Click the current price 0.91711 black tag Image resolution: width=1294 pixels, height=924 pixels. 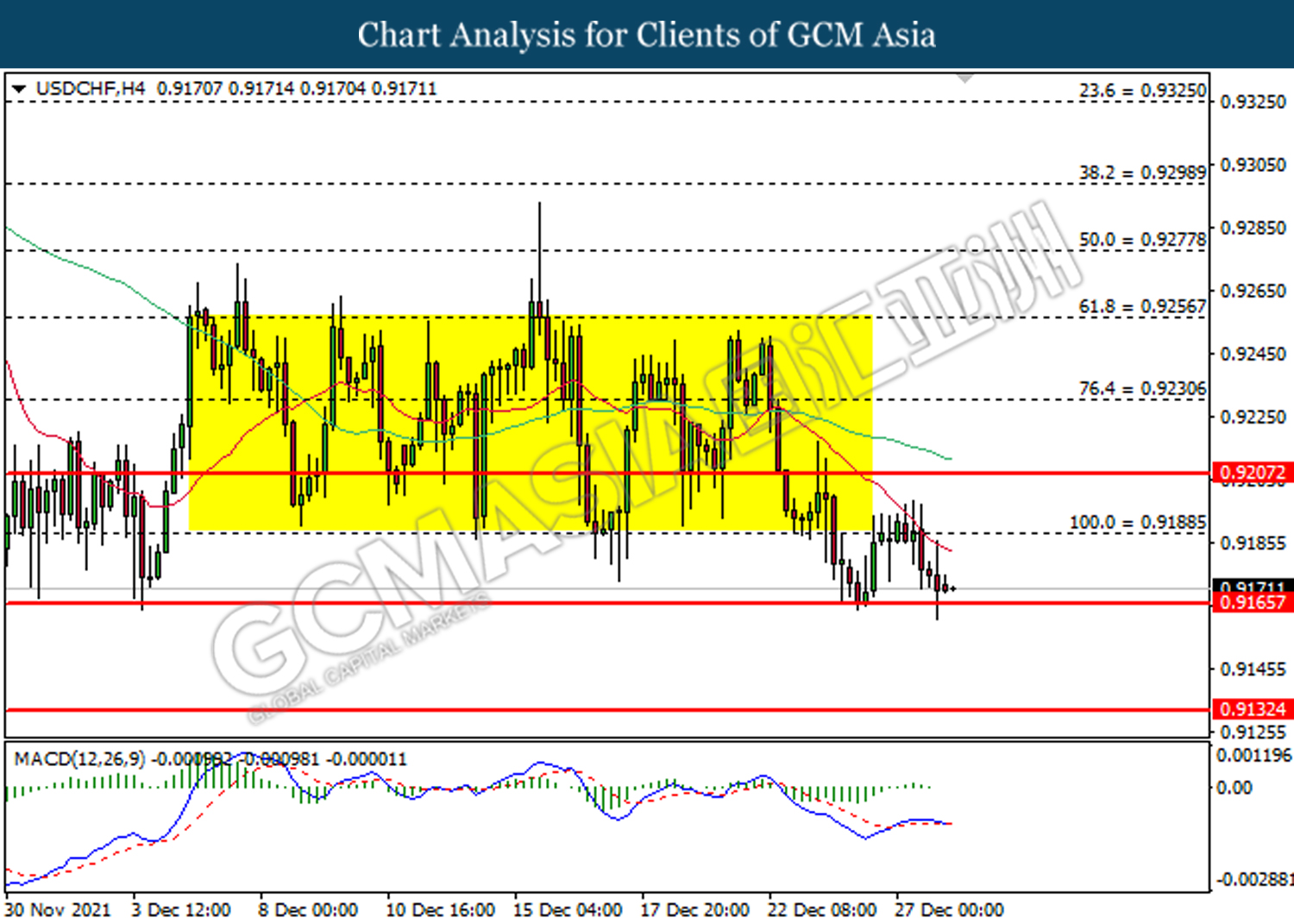pyautogui.click(x=1253, y=587)
